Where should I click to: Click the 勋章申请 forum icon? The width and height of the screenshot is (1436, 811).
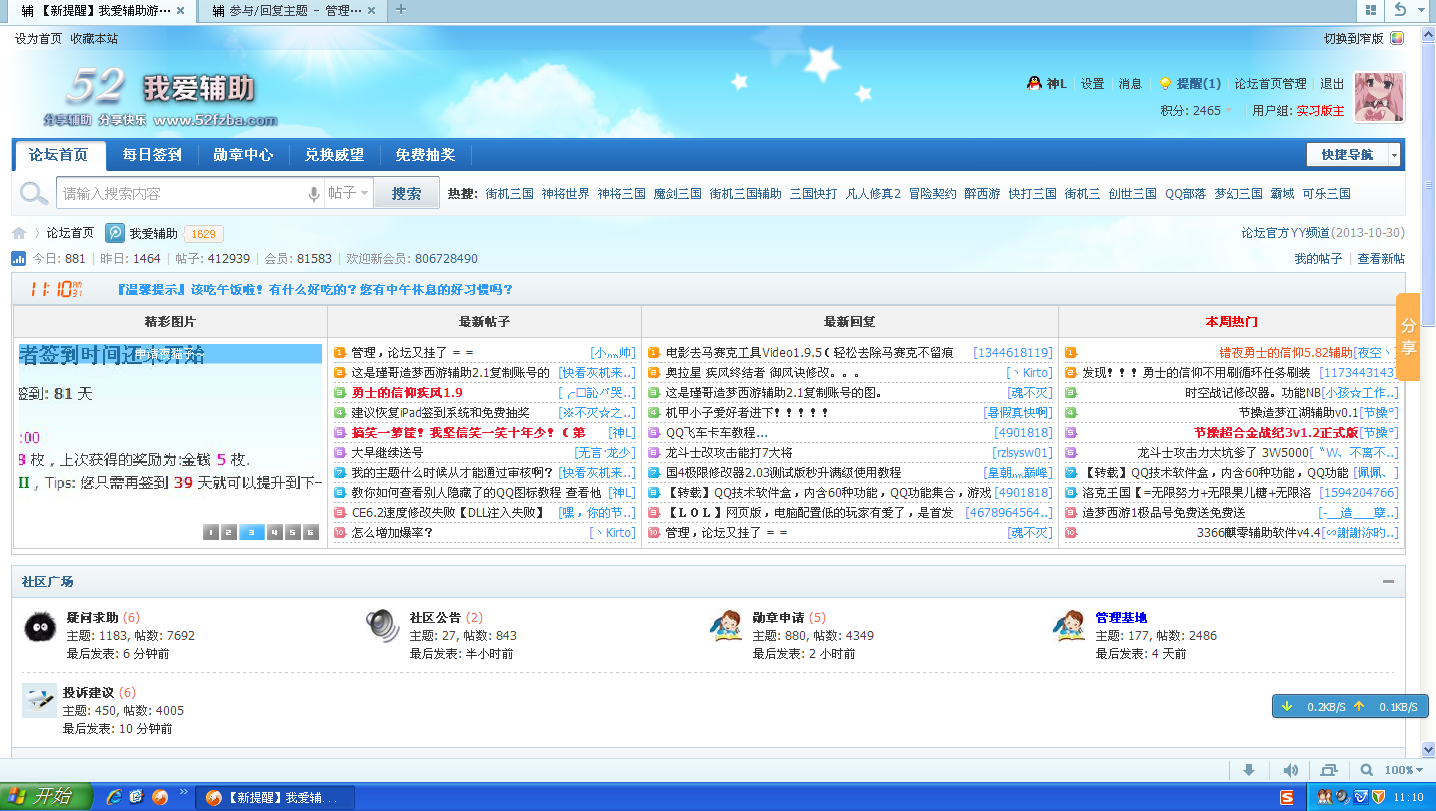tap(726, 626)
